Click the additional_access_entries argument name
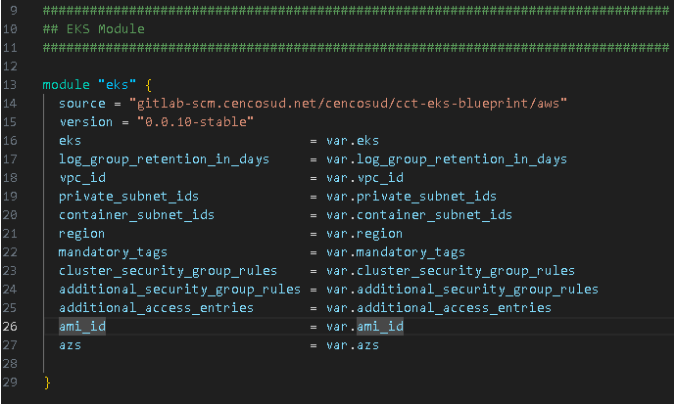The image size is (674, 404). coord(155,307)
